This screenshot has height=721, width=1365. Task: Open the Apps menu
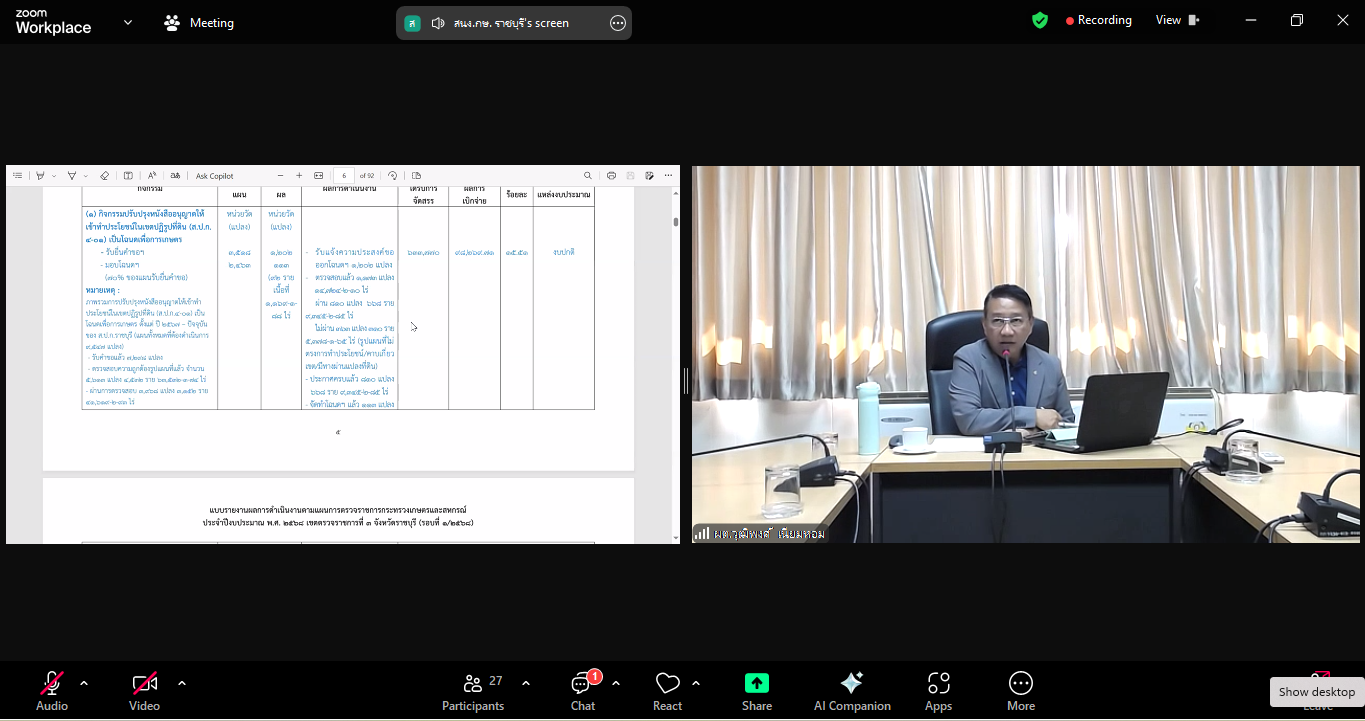(938, 690)
